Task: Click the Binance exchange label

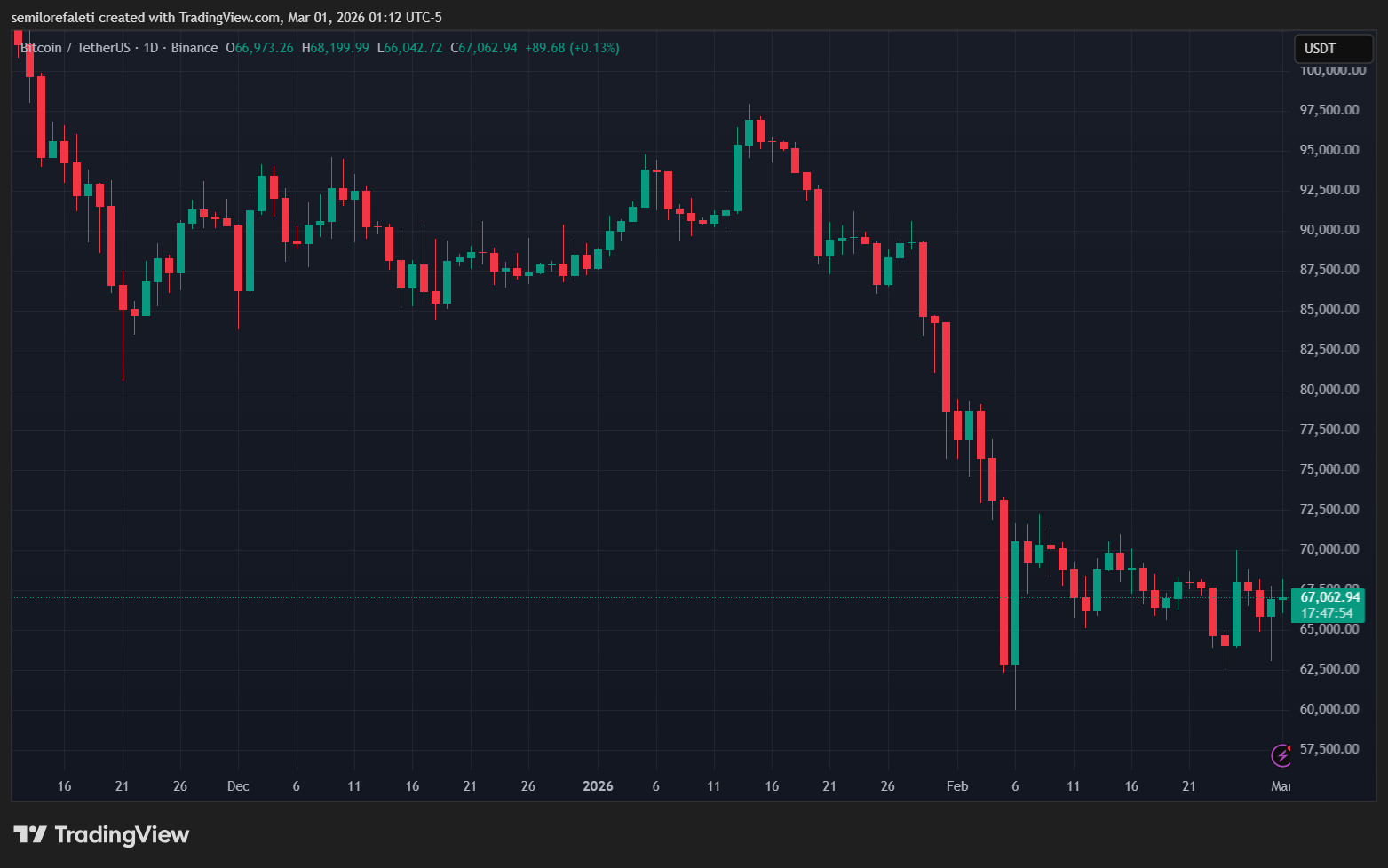Action: click(x=194, y=48)
